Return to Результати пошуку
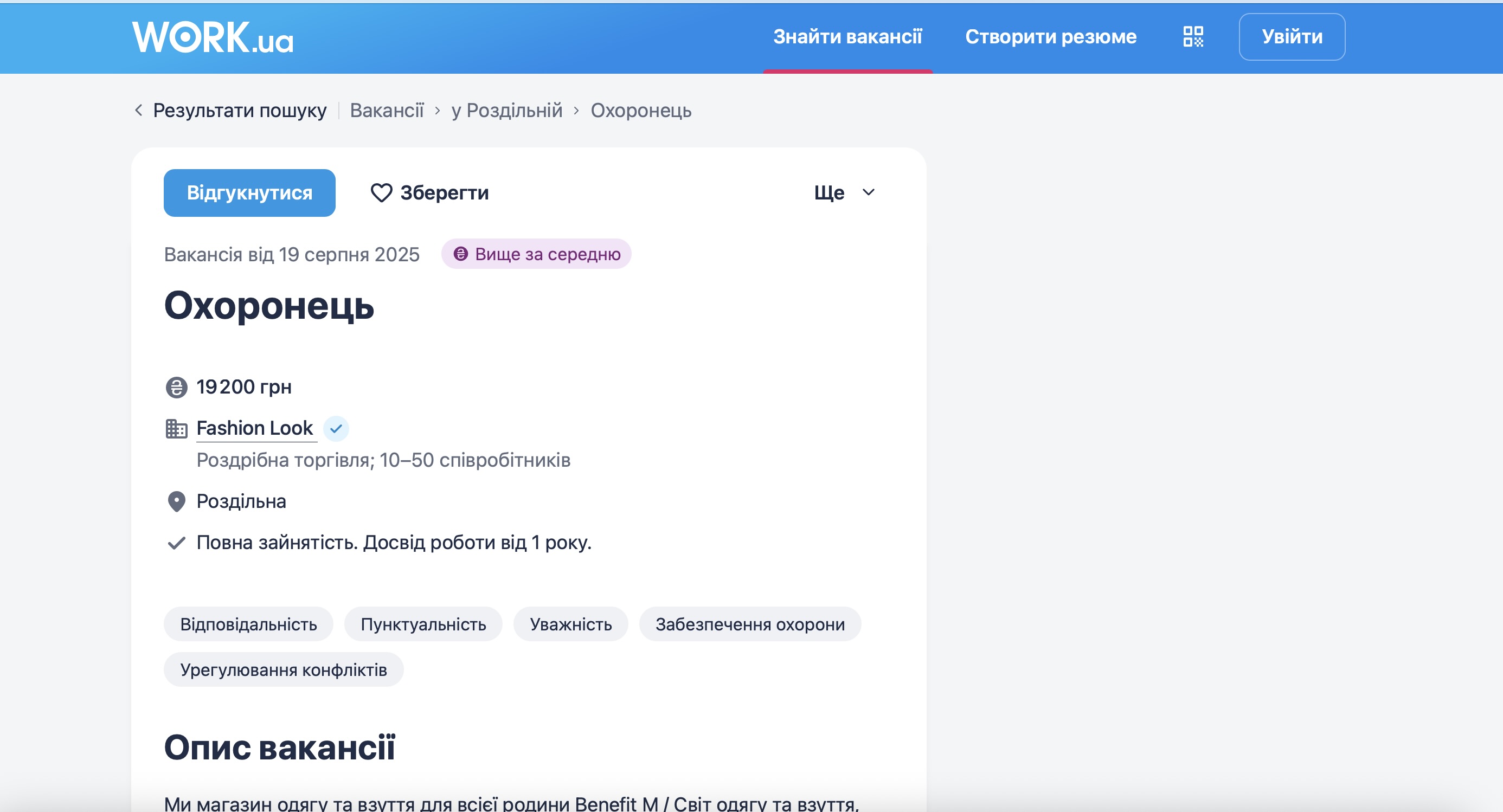Viewport: 1503px width, 812px height. (x=240, y=110)
